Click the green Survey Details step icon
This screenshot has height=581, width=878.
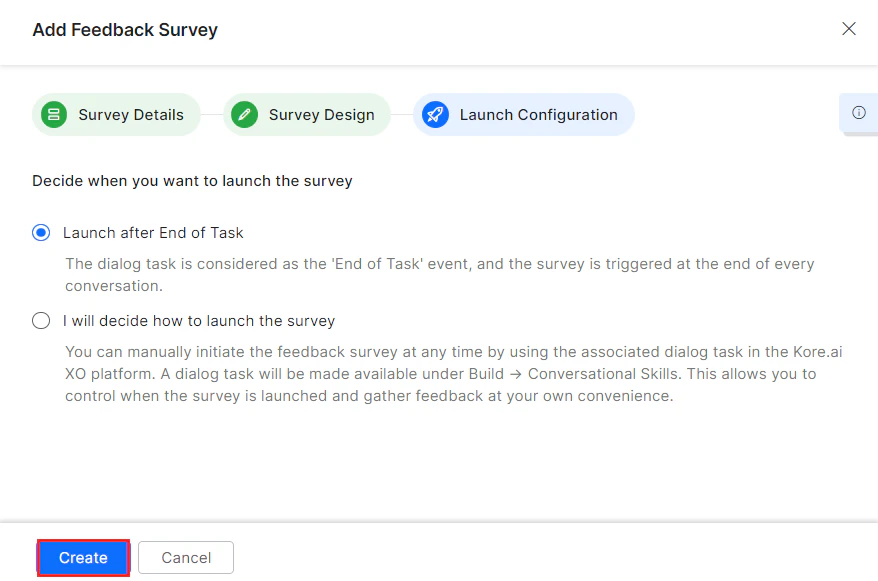54,115
